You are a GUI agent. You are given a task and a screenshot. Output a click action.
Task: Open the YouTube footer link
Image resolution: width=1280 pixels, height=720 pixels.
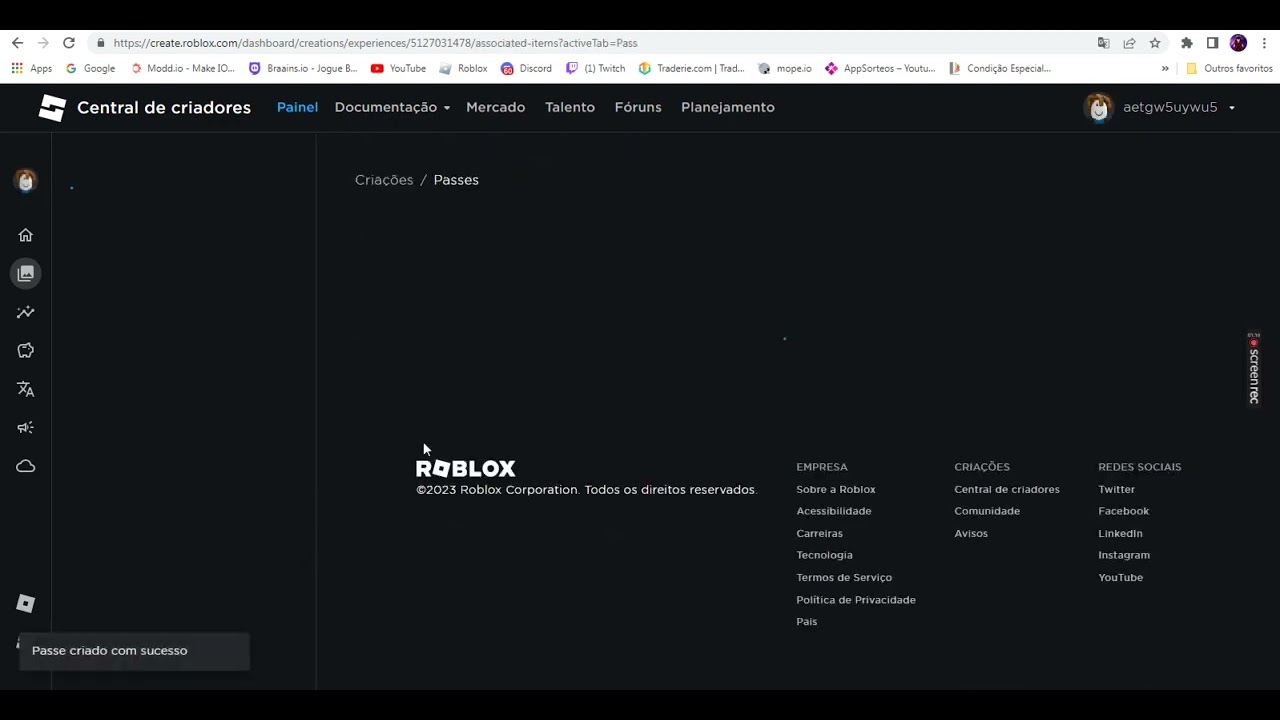(1120, 577)
